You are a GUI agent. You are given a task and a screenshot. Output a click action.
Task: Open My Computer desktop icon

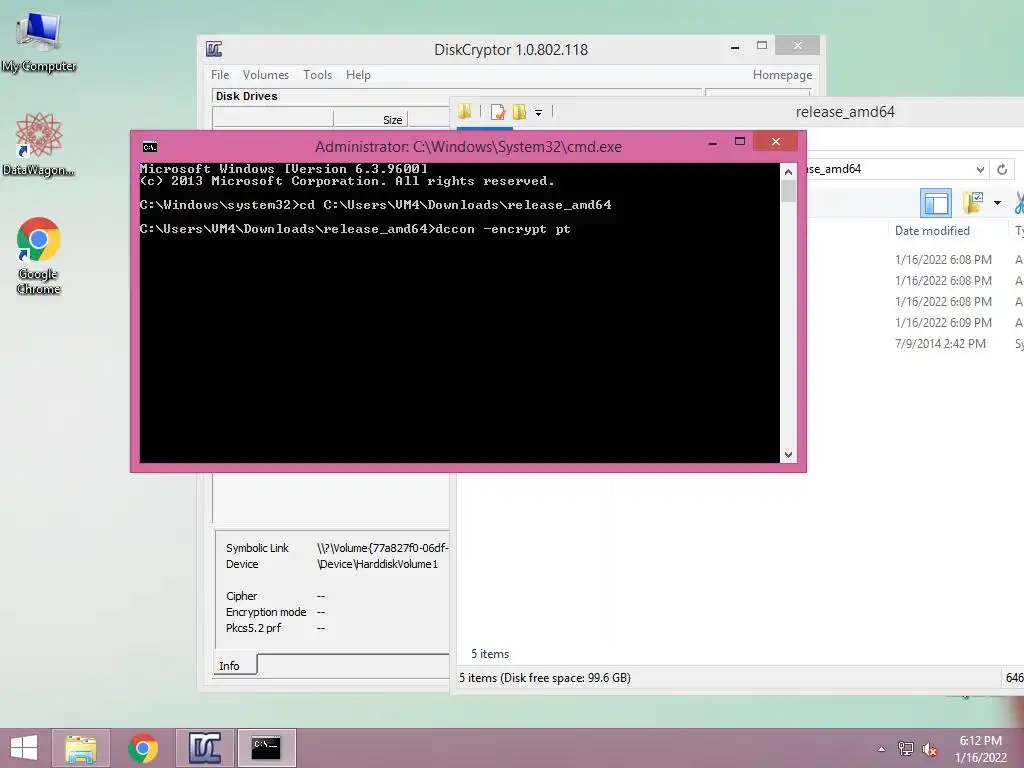pos(39,40)
